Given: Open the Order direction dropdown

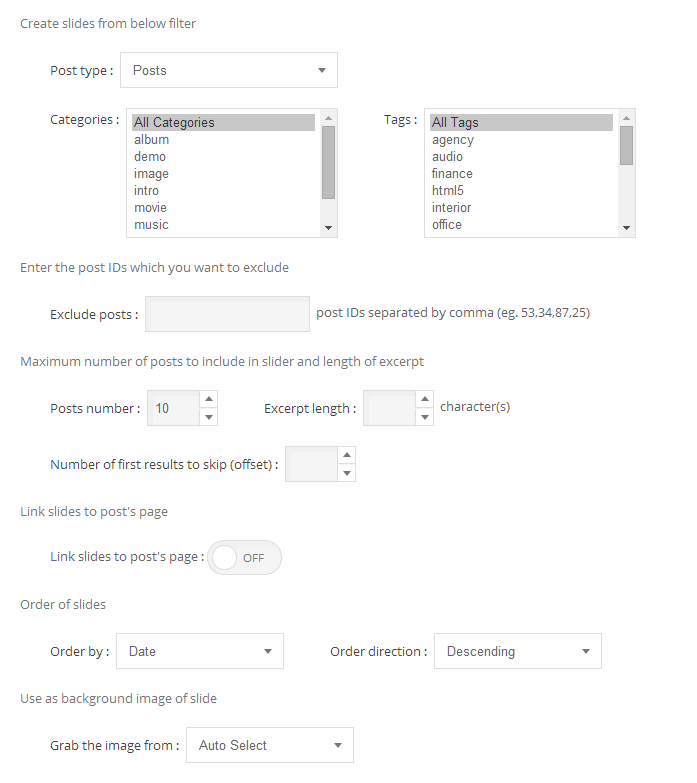Looking at the screenshot, I should (x=517, y=651).
